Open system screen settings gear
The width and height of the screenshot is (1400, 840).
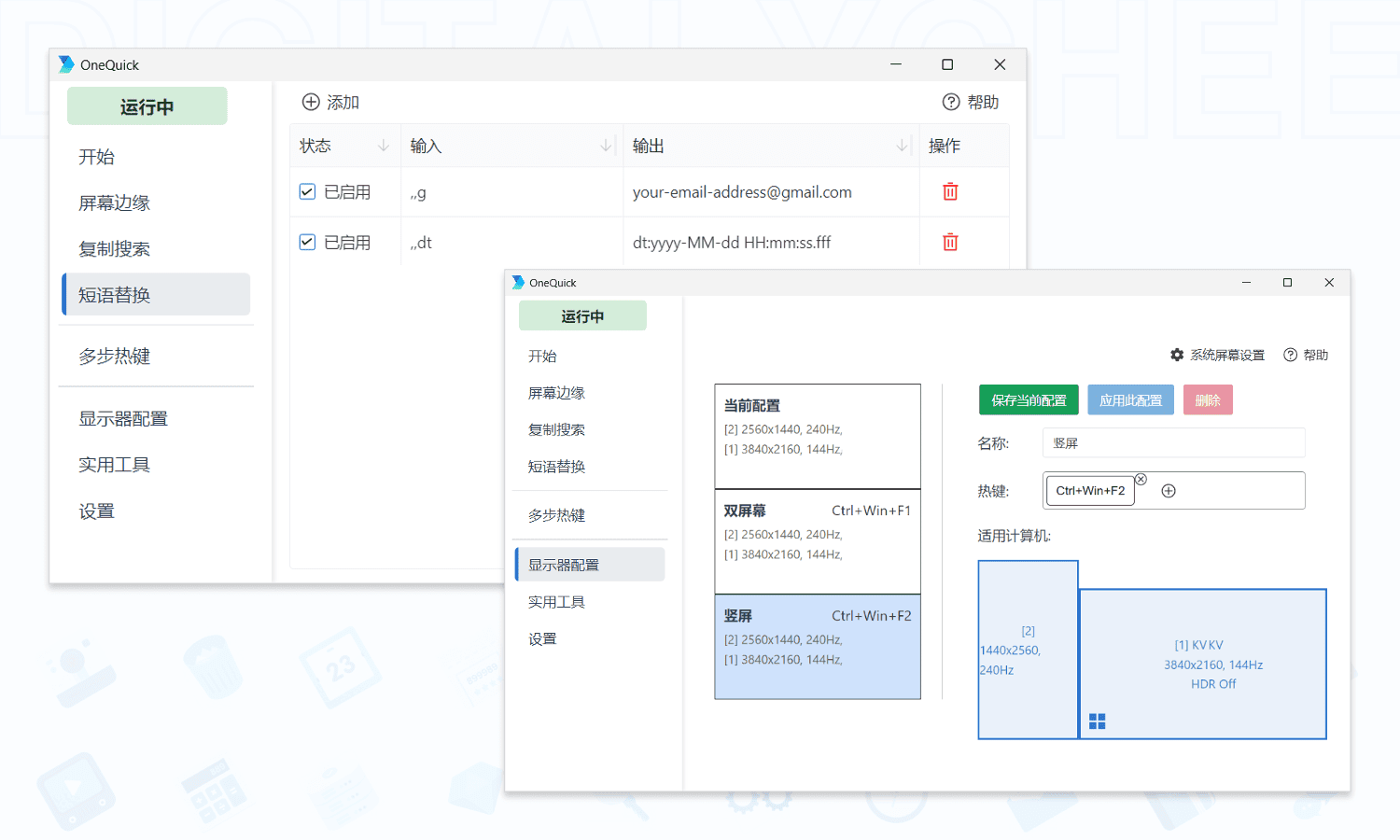pos(1178,355)
